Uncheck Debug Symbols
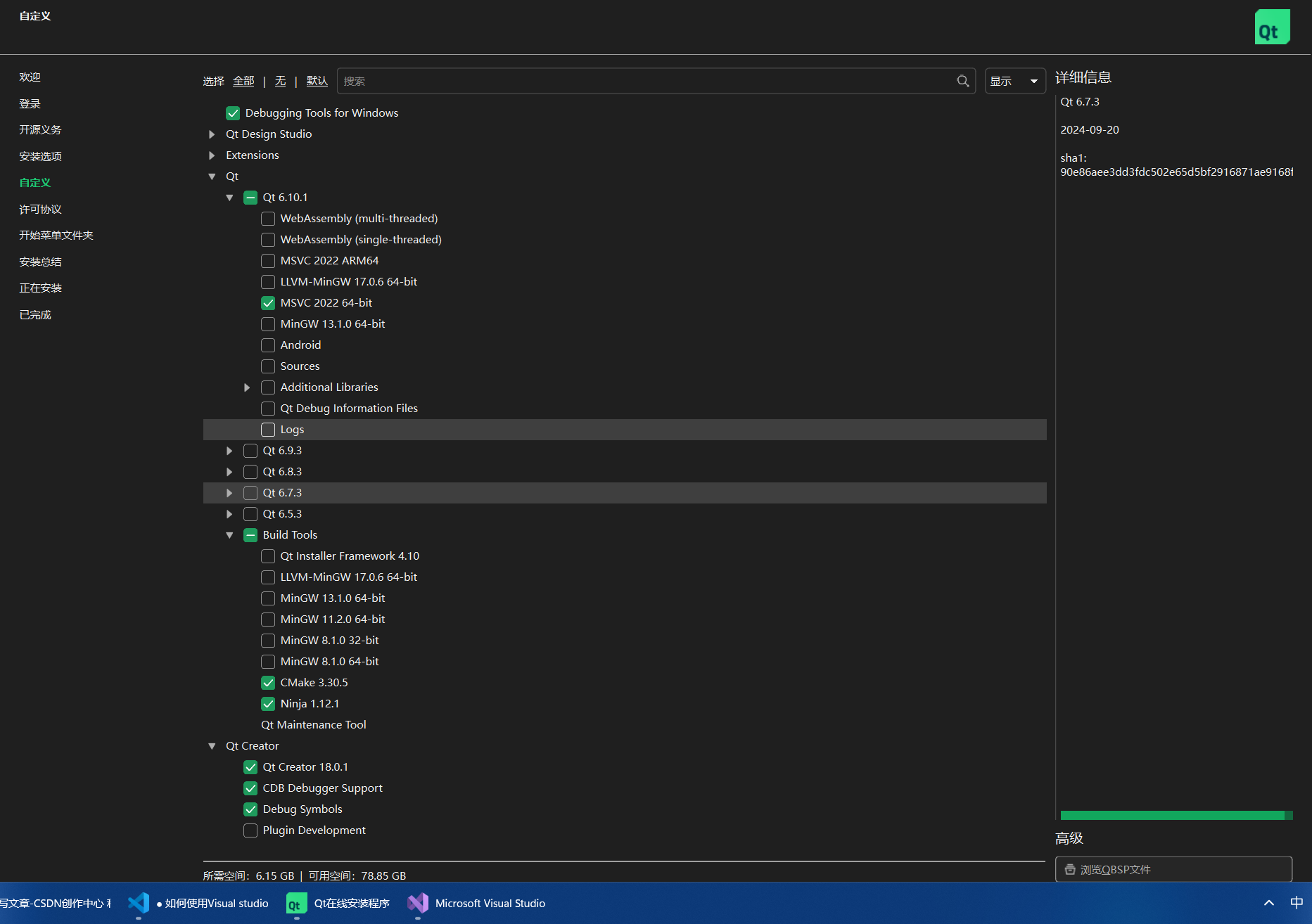 click(250, 809)
